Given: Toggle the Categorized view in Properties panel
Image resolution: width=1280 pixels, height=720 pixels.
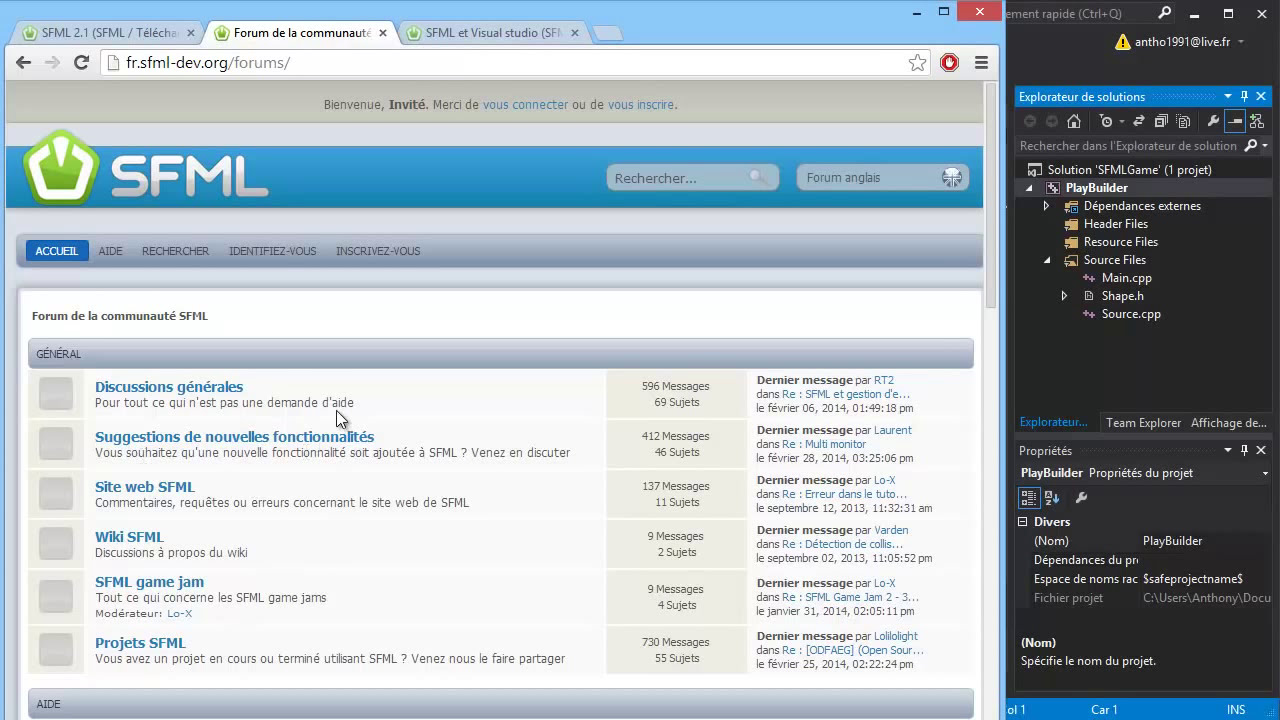Looking at the screenshot, I should point(1028,497).
